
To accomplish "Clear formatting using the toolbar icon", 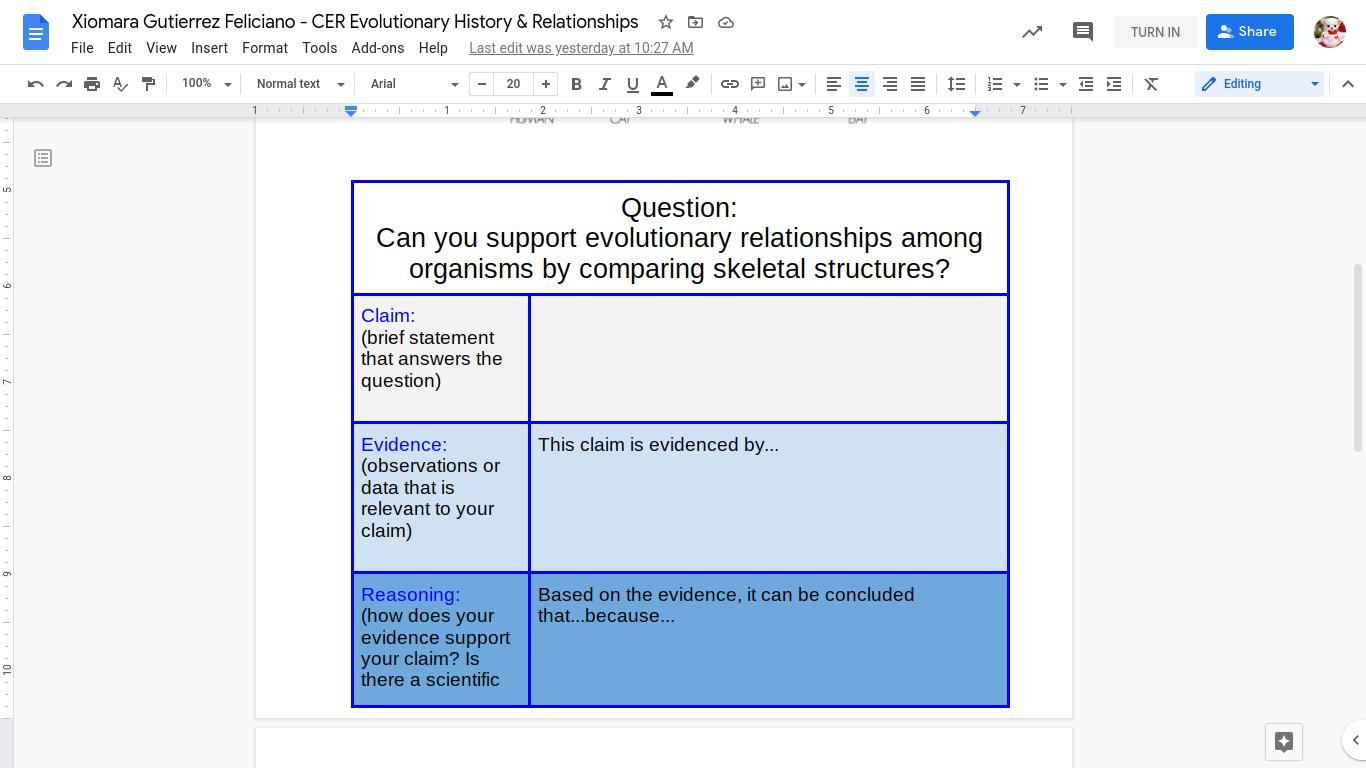I will point(1151,84).
